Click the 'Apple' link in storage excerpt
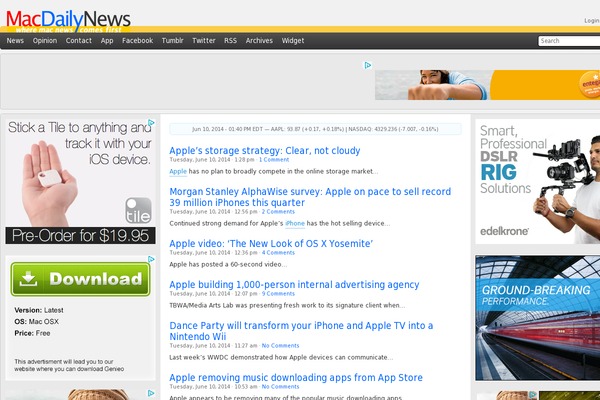600x400 pixels. tap(178, 171)
